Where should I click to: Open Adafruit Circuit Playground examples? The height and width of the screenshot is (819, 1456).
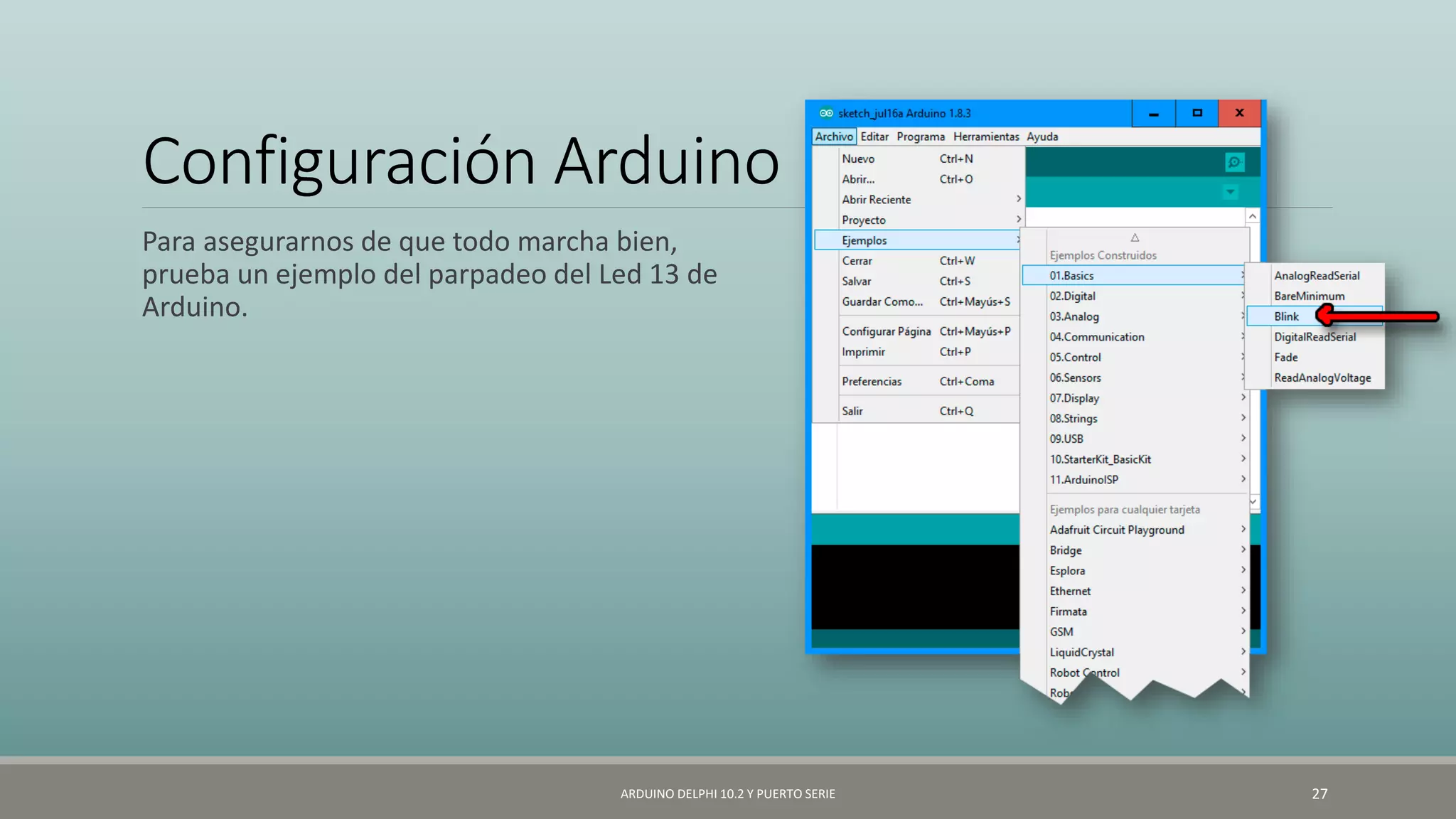[x=1135, y=530]
